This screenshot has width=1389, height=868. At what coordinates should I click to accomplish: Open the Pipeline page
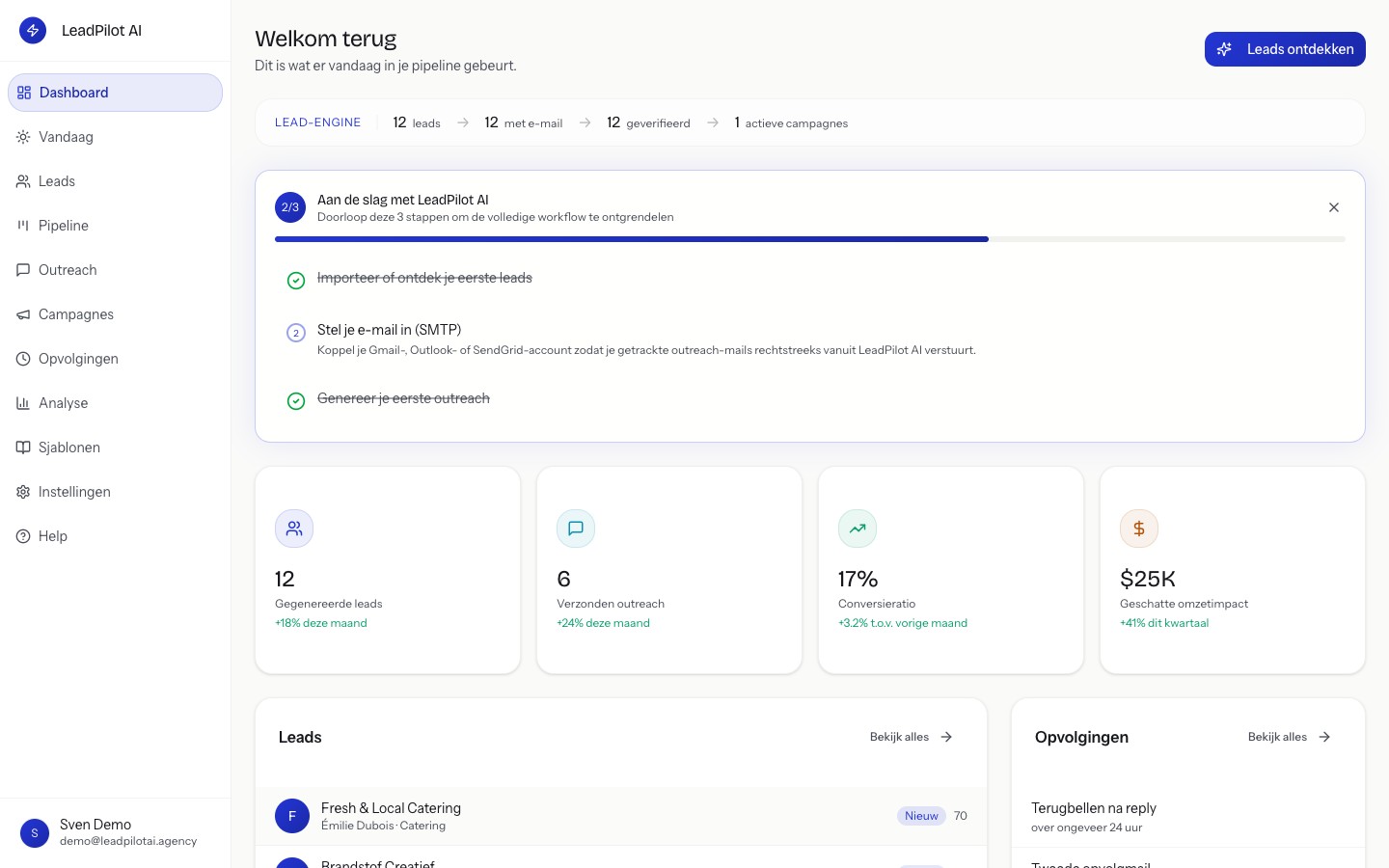115,226
